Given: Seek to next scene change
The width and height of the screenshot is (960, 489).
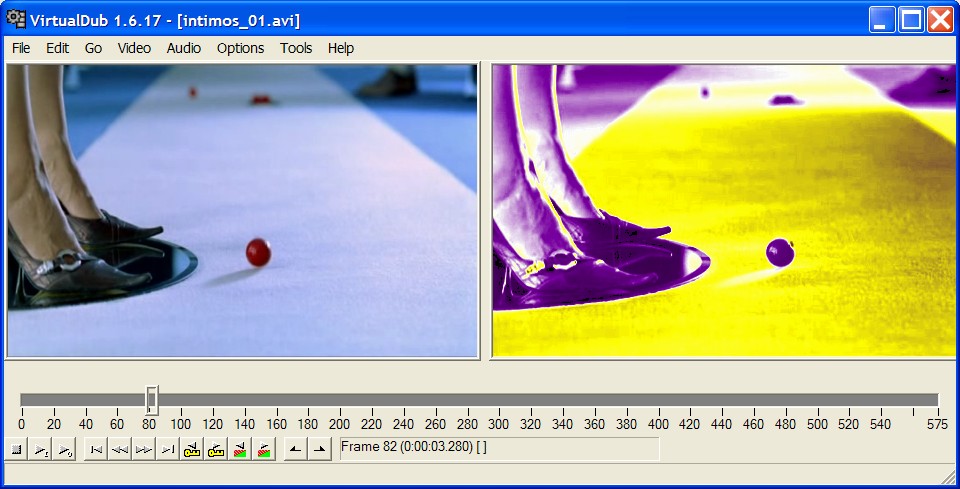Looking at the screenshot, I should pyautogui.click(x=263, y=450).
